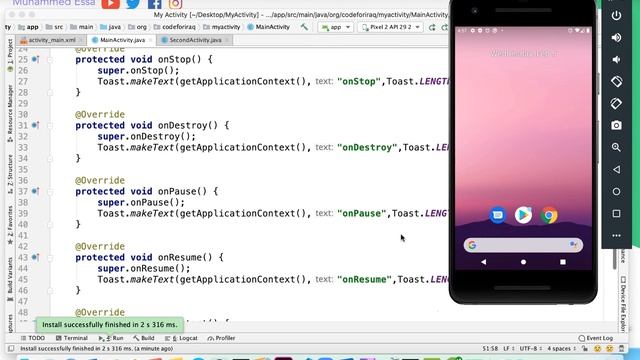The width and height of the screenshot is (640, 360).
Task: Toggle the read-only lock icon in status bar
Action: (585, 349)
